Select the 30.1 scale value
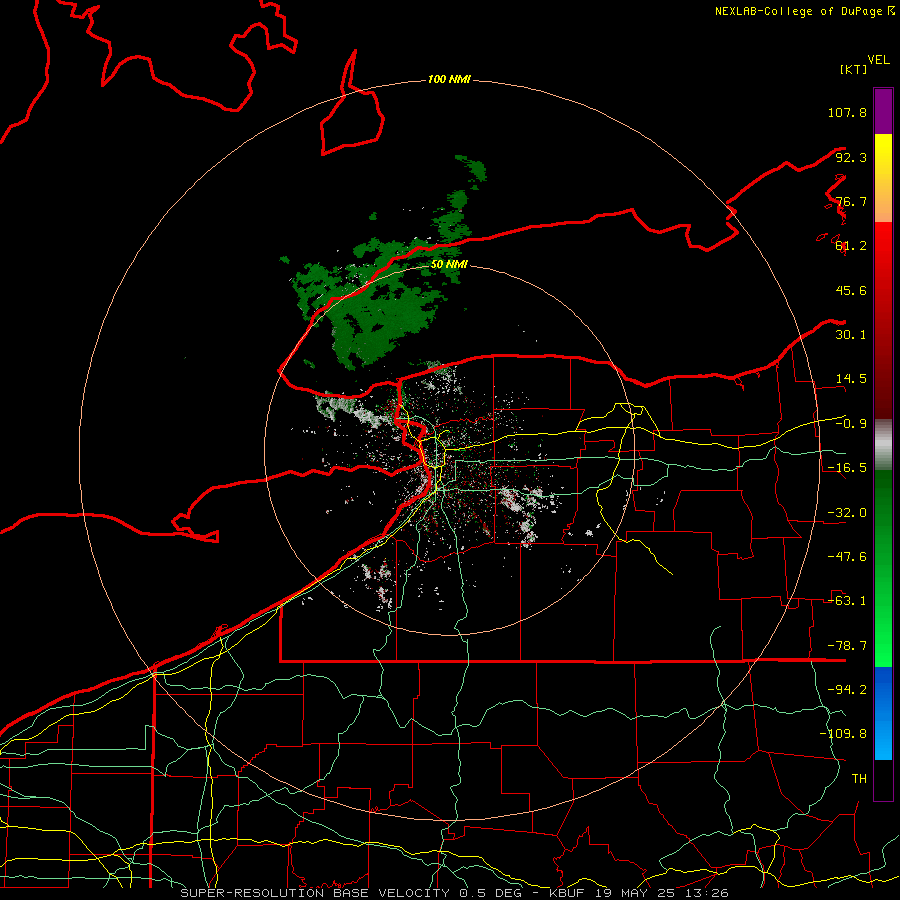900x900 pixels. click(851, 335)
